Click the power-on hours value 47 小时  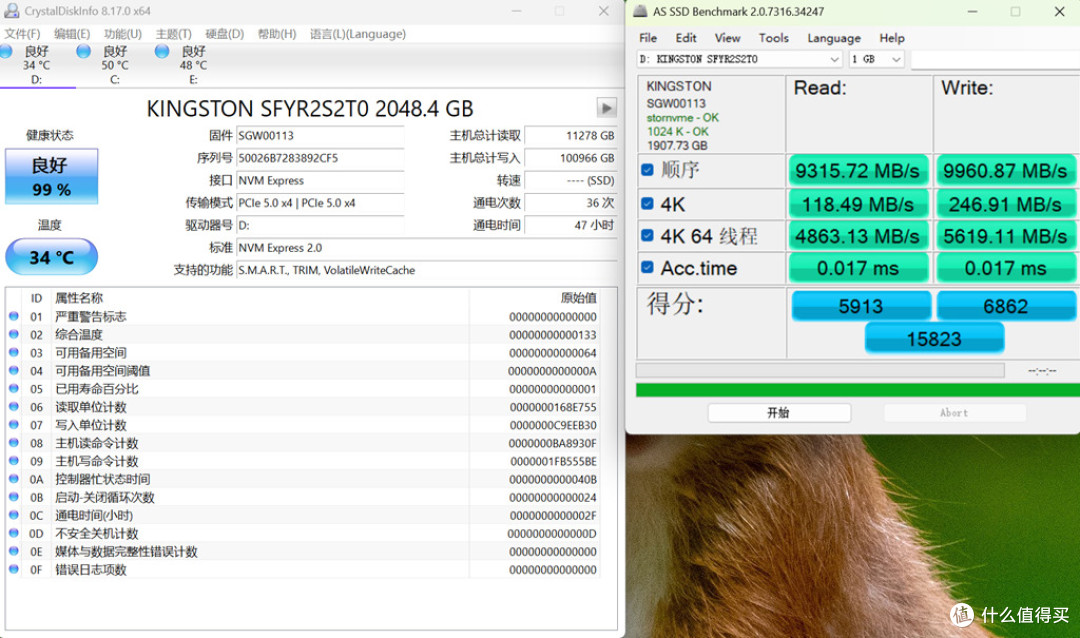pos(570,225)
